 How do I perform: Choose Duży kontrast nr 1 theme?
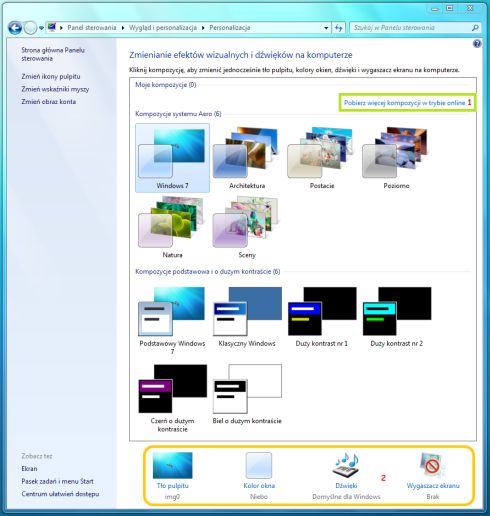coord(322,317)
